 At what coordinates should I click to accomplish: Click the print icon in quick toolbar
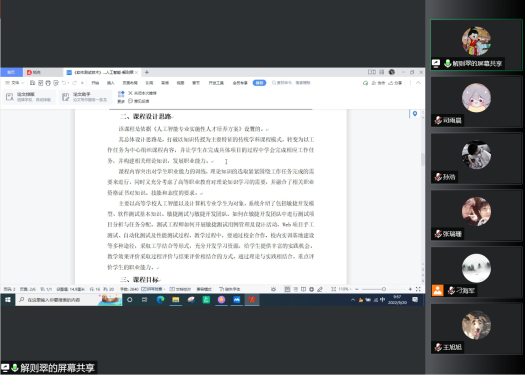point(48,83)
